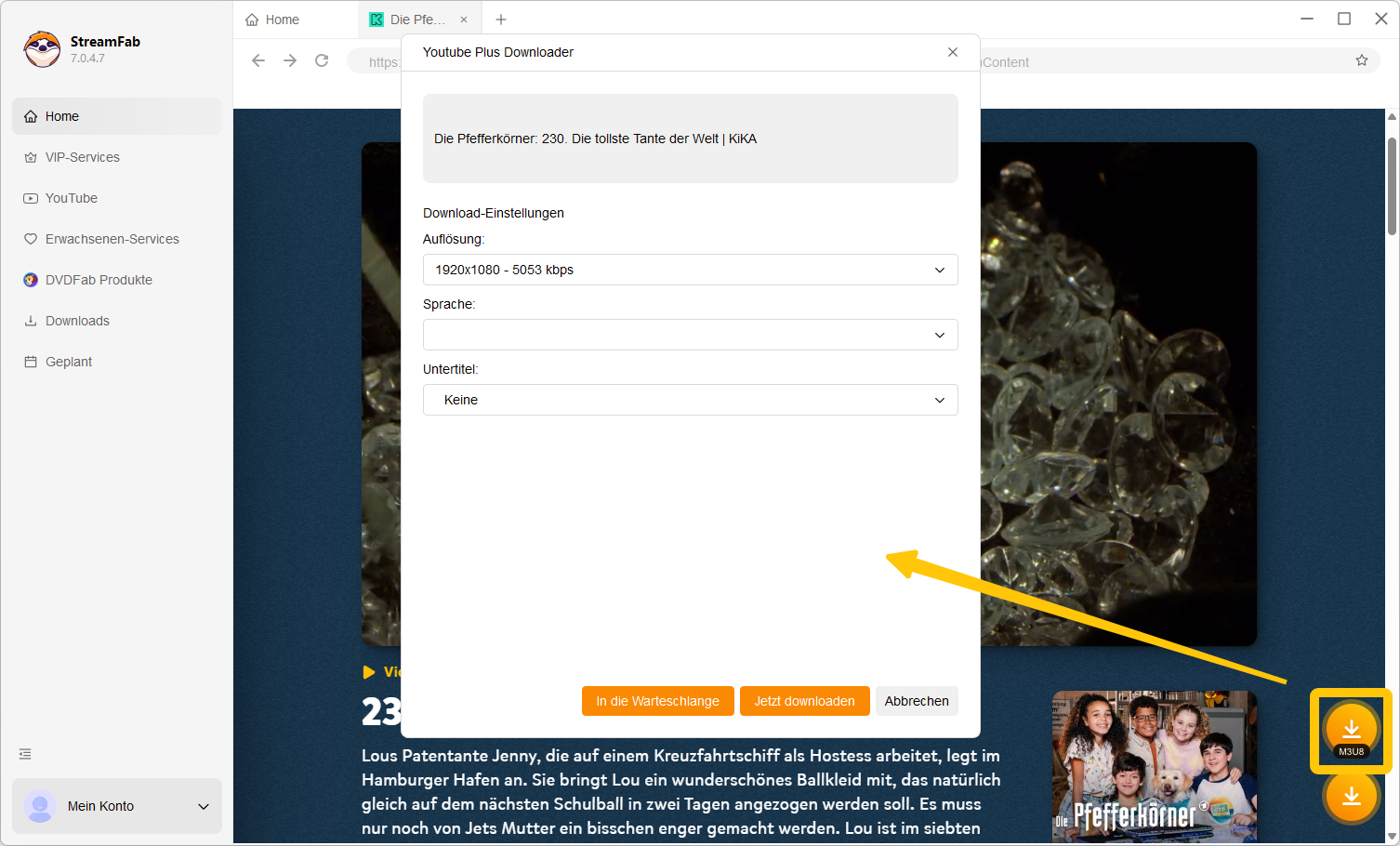
Task: Go back with the left arrow
Action: [258, 60]
